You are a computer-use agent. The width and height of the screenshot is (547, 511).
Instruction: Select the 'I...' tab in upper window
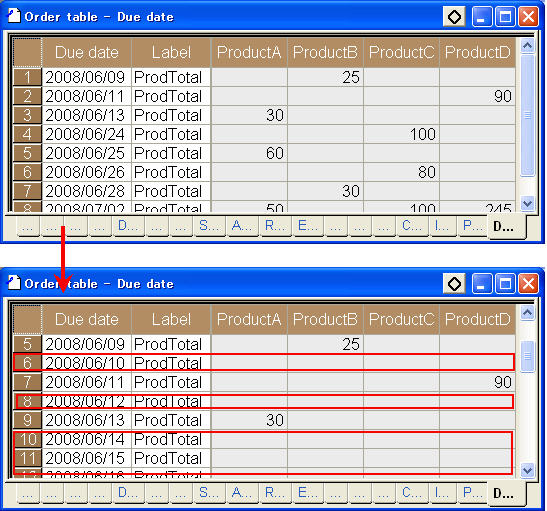click(442, 226)
